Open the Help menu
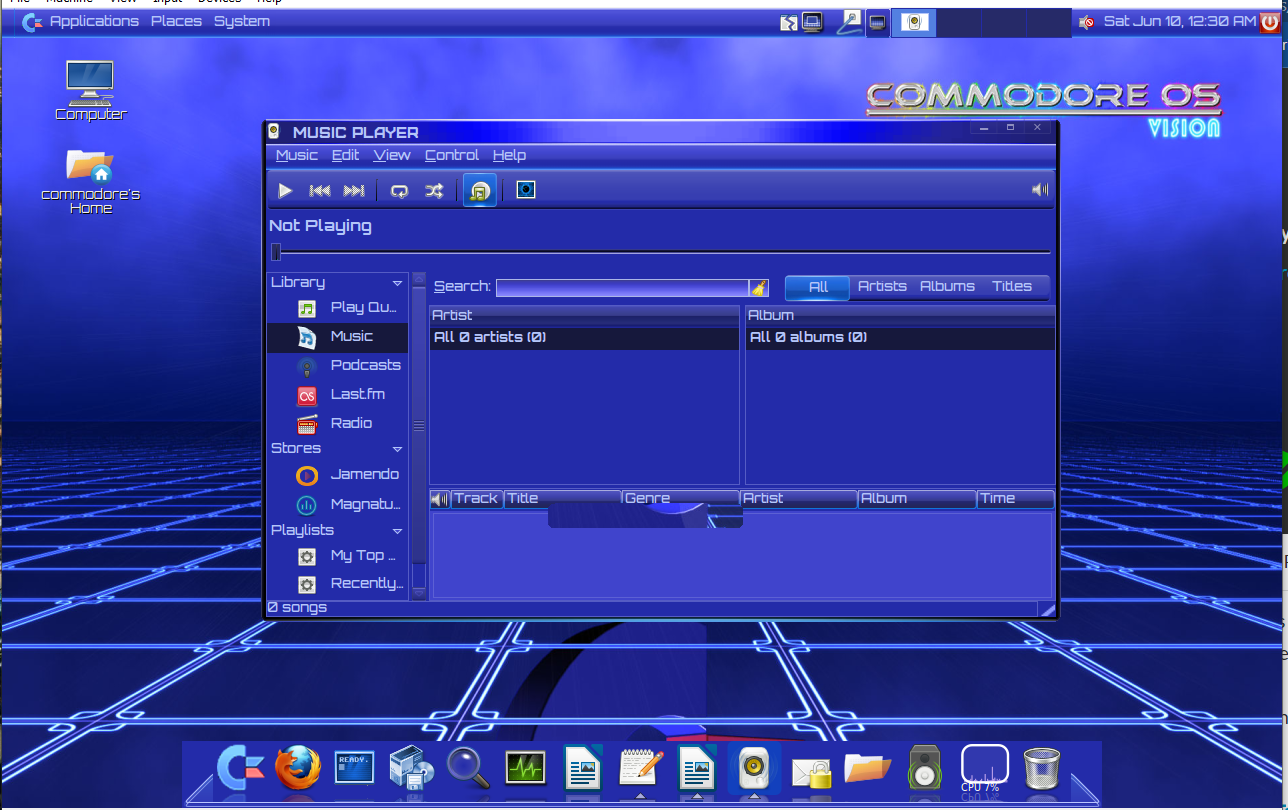1288x810 pixels. pyautogui.click(x=509, y=155)
